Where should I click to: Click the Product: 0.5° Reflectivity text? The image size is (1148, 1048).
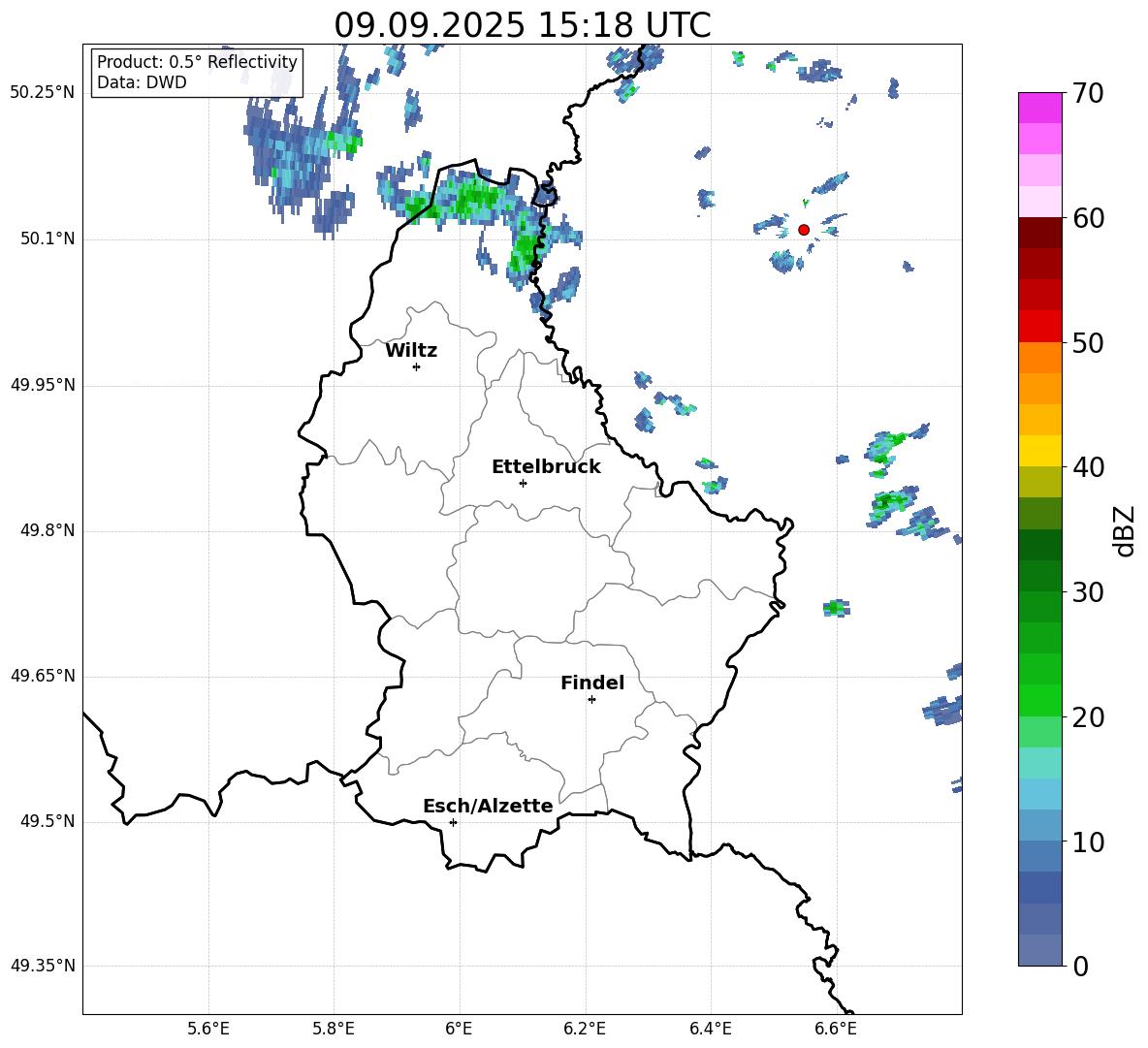click(197, 61)
